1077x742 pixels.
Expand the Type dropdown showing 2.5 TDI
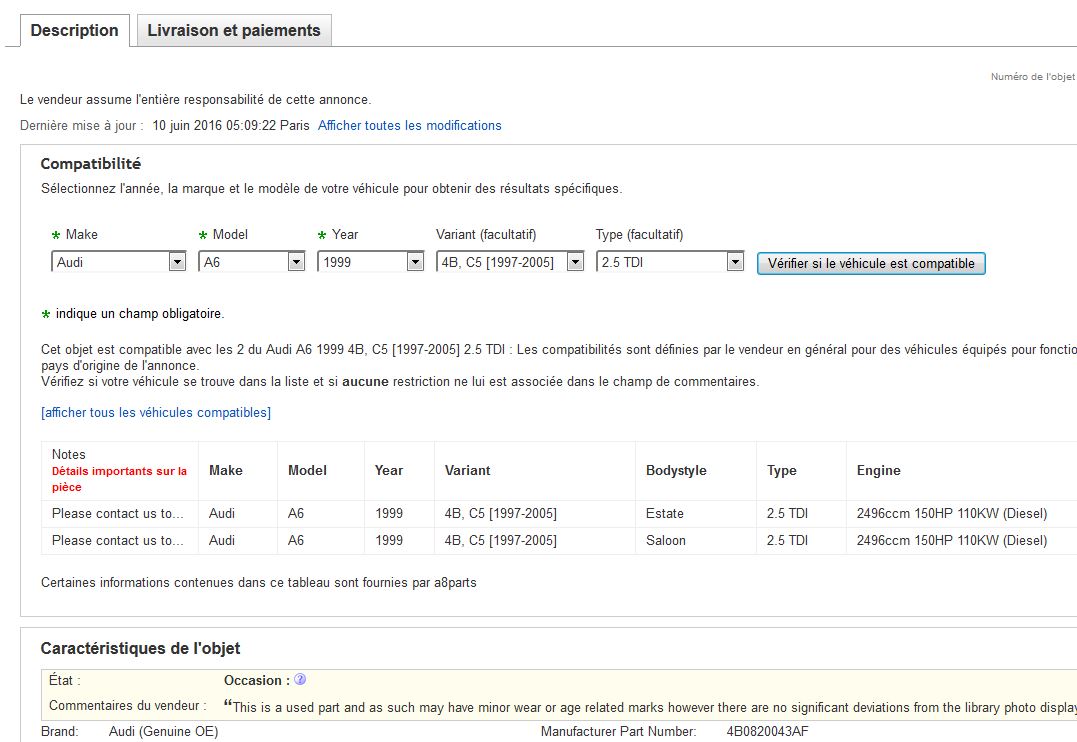point(670,262)
